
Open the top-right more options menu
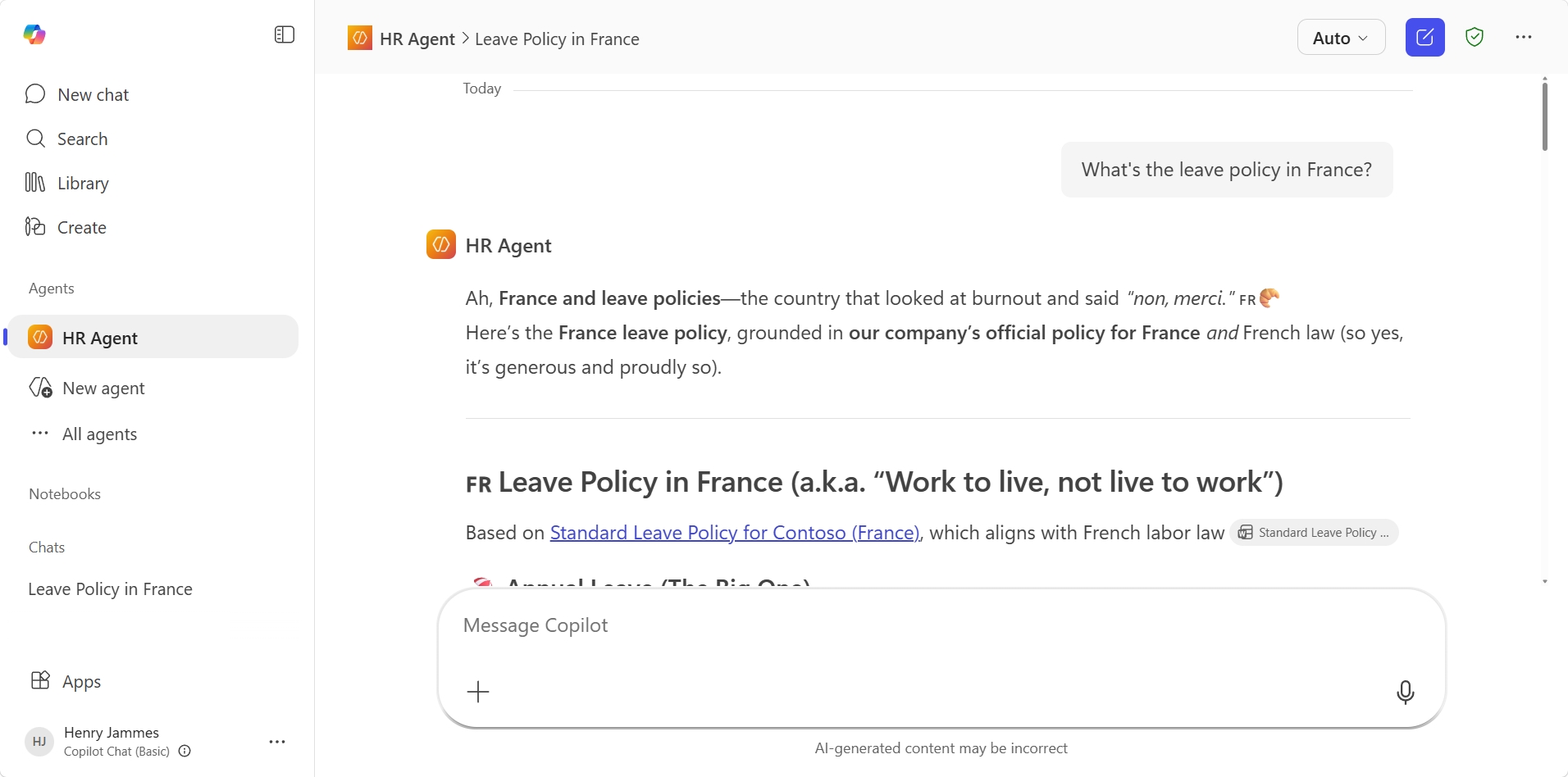pos(1523,38)
